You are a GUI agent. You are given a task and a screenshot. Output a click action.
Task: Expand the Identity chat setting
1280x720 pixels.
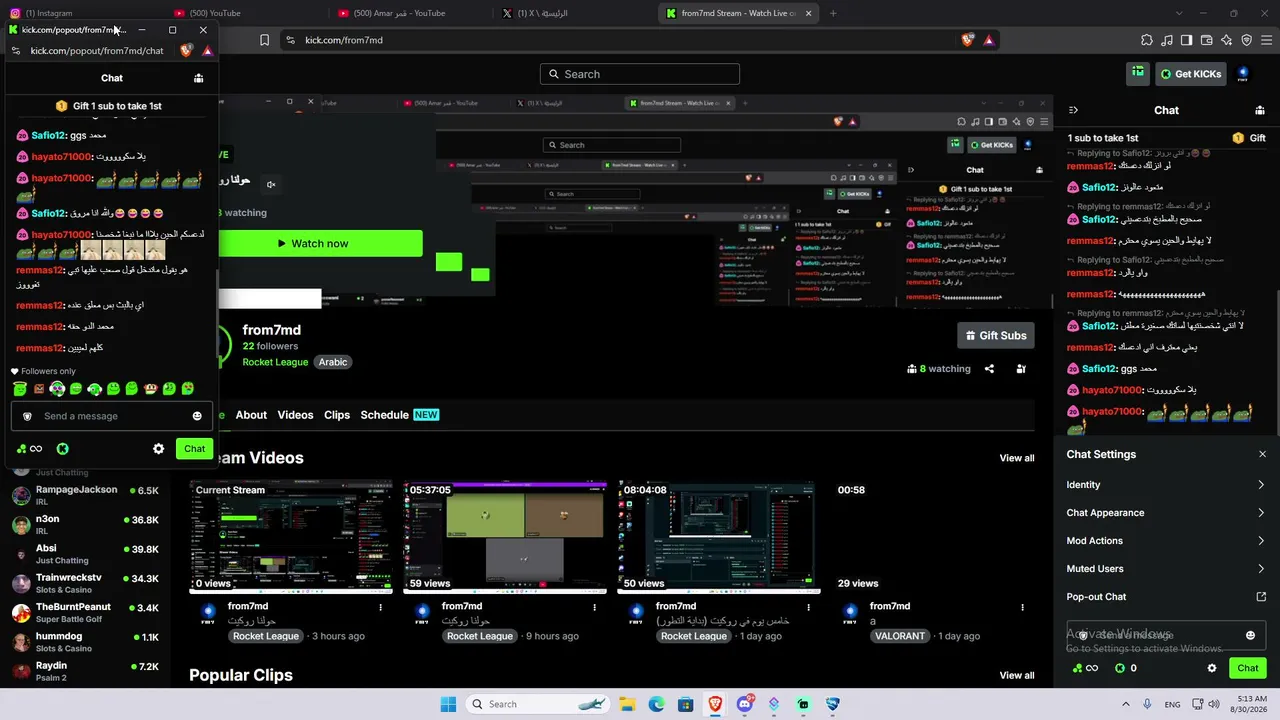1166,485
